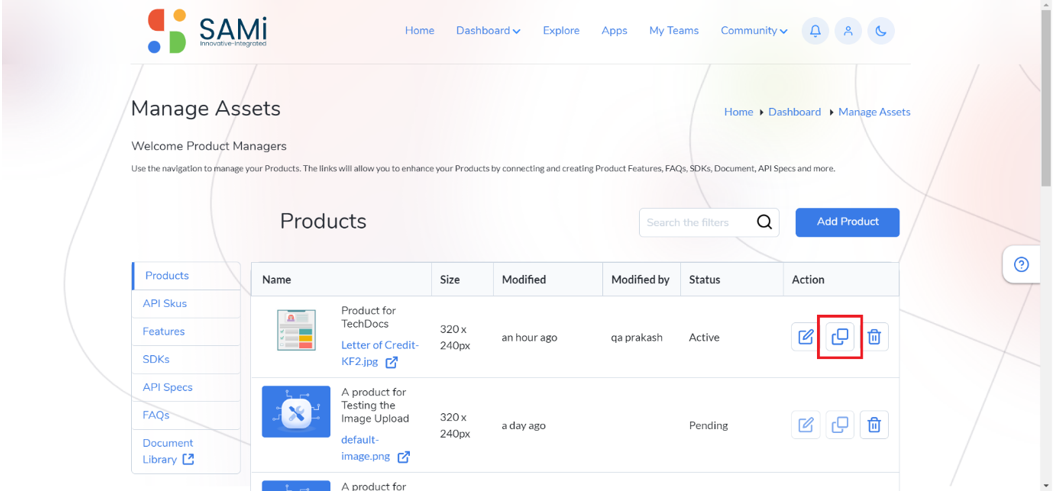Toggle dark mode moon icon
The image size is (1053, 494).
pyautogui.click(x=881, y=31)
